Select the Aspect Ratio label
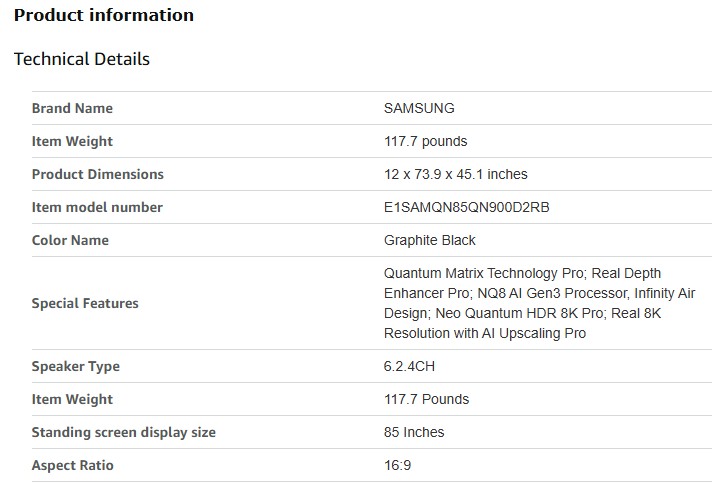Image resolution: width=717 pixels, height=487 pixels. click(x=73, y=465)
